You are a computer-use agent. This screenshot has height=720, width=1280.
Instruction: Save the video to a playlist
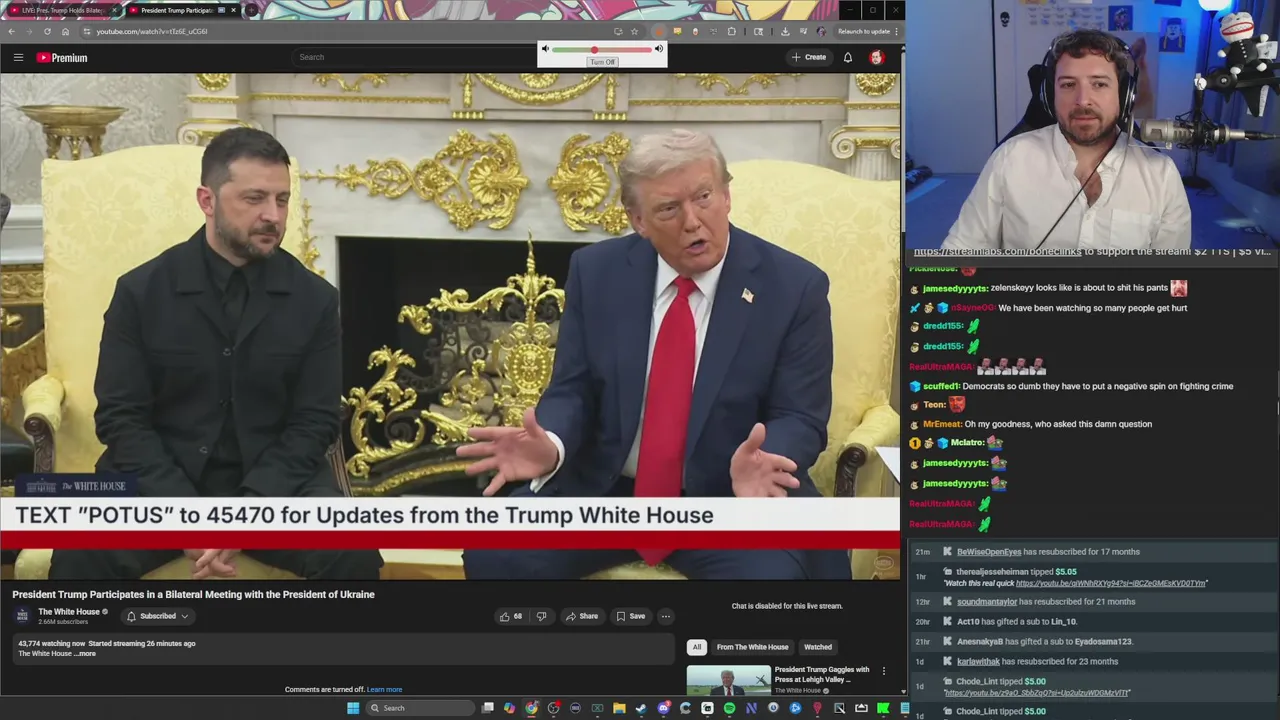point(631,616)
